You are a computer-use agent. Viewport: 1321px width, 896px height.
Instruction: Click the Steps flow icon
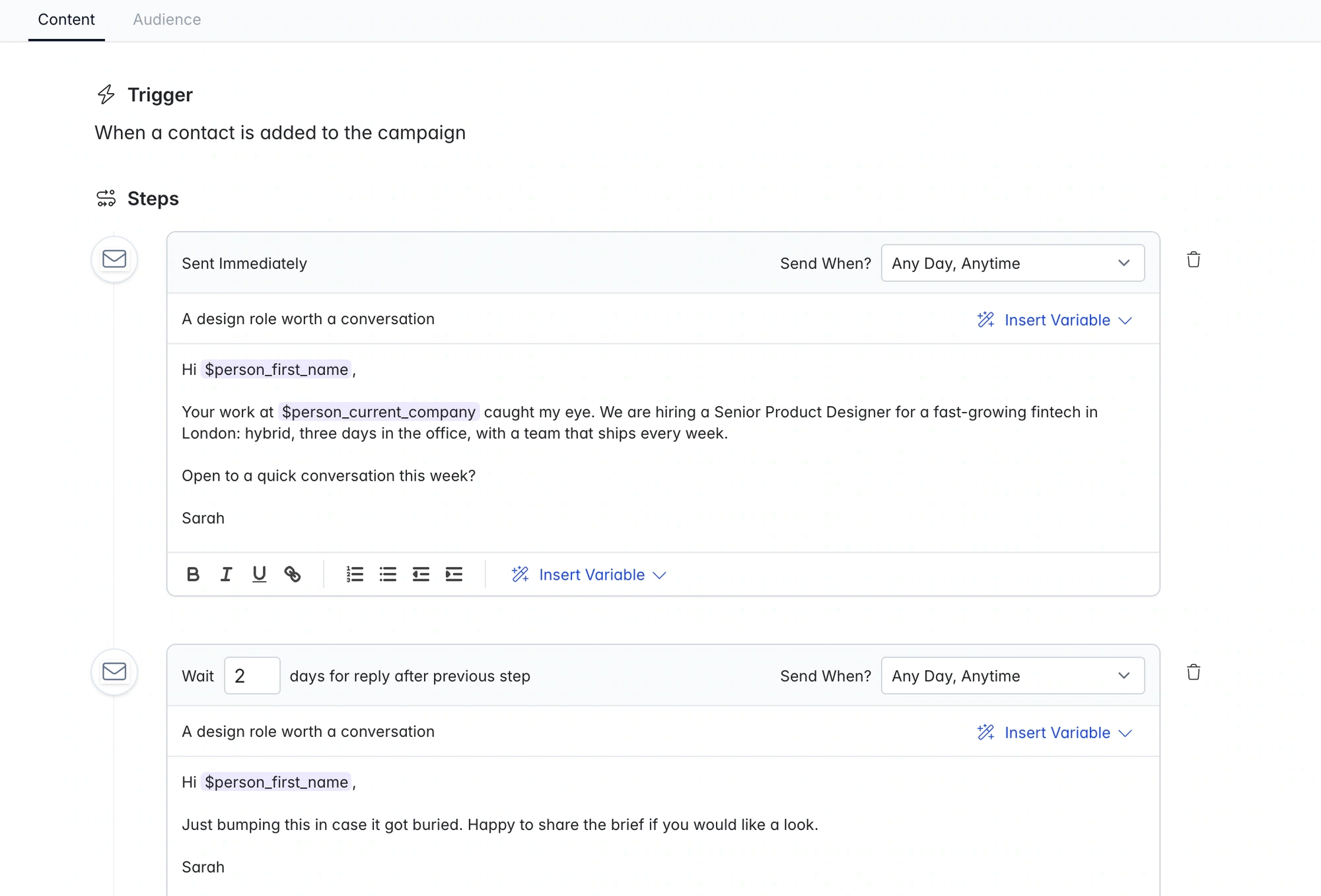pyautogui.click(x=106, y=198)
